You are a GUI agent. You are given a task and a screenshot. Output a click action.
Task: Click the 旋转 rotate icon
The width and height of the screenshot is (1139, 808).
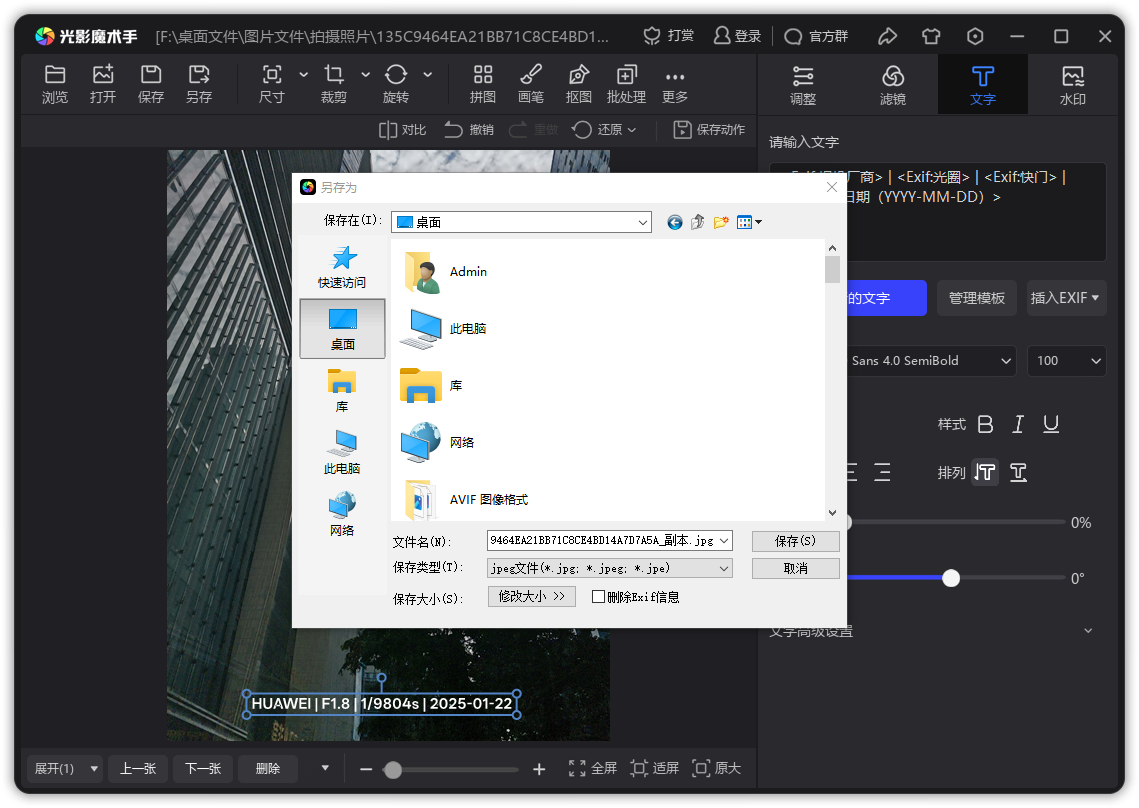[395, 75]
